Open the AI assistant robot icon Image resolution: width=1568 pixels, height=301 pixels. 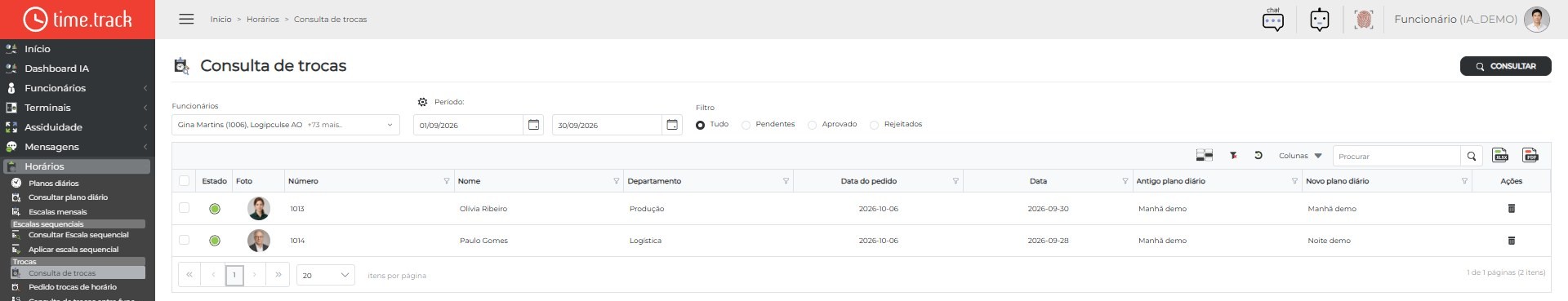[1320, 20]
